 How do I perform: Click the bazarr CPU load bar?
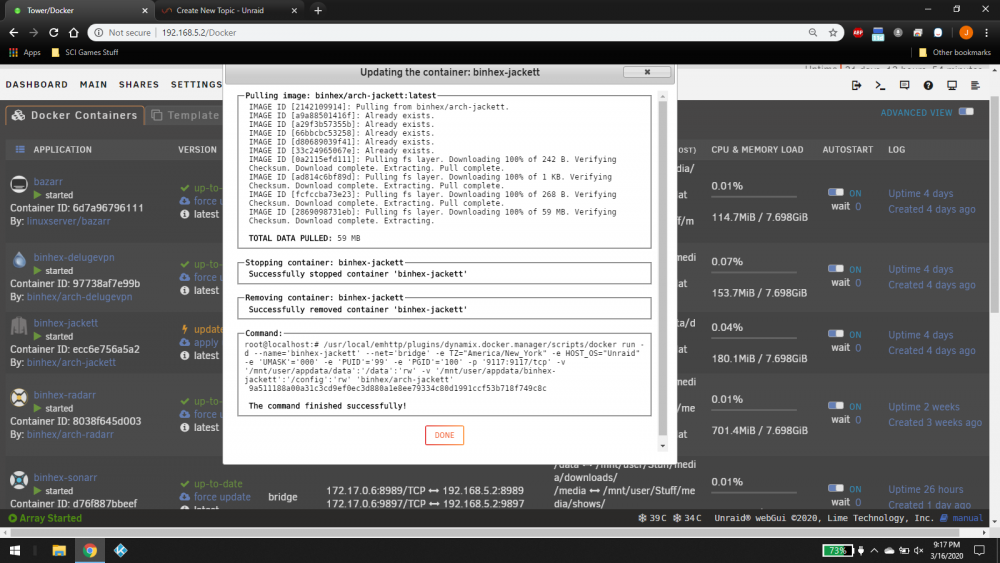tap(753, 196)
